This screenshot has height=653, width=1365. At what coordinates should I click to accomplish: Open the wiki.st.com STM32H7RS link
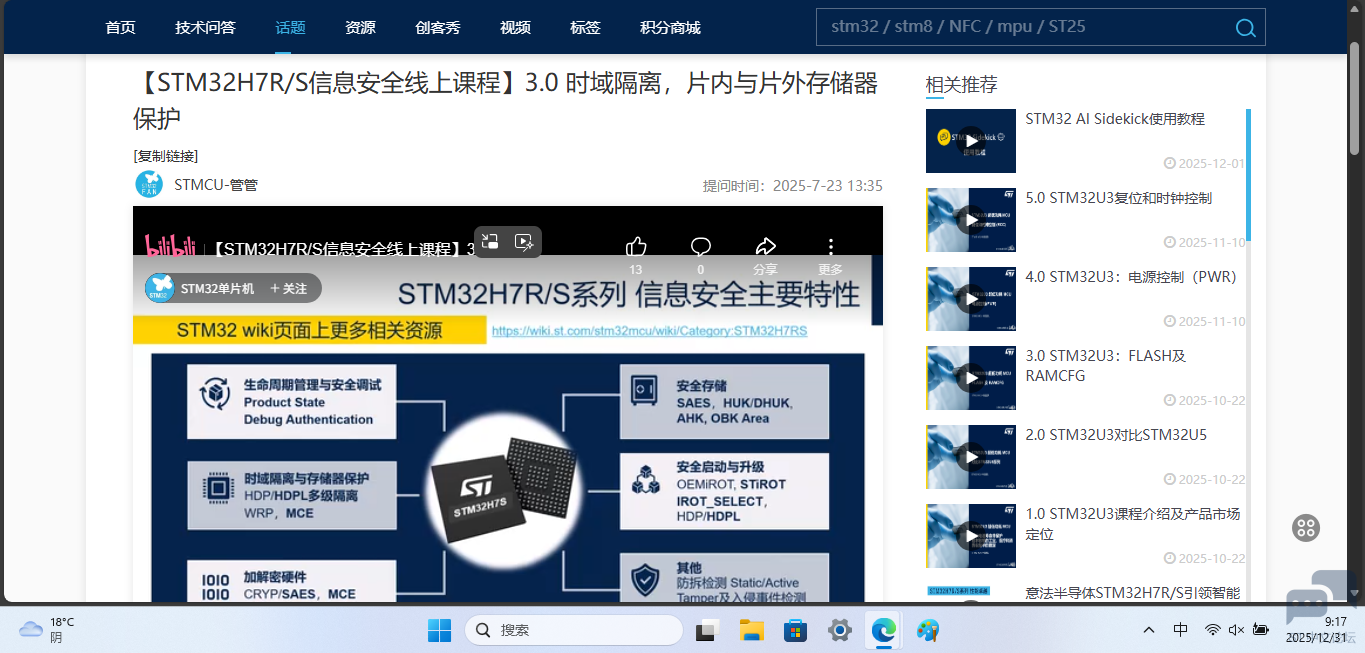click(x=649, y=330)
